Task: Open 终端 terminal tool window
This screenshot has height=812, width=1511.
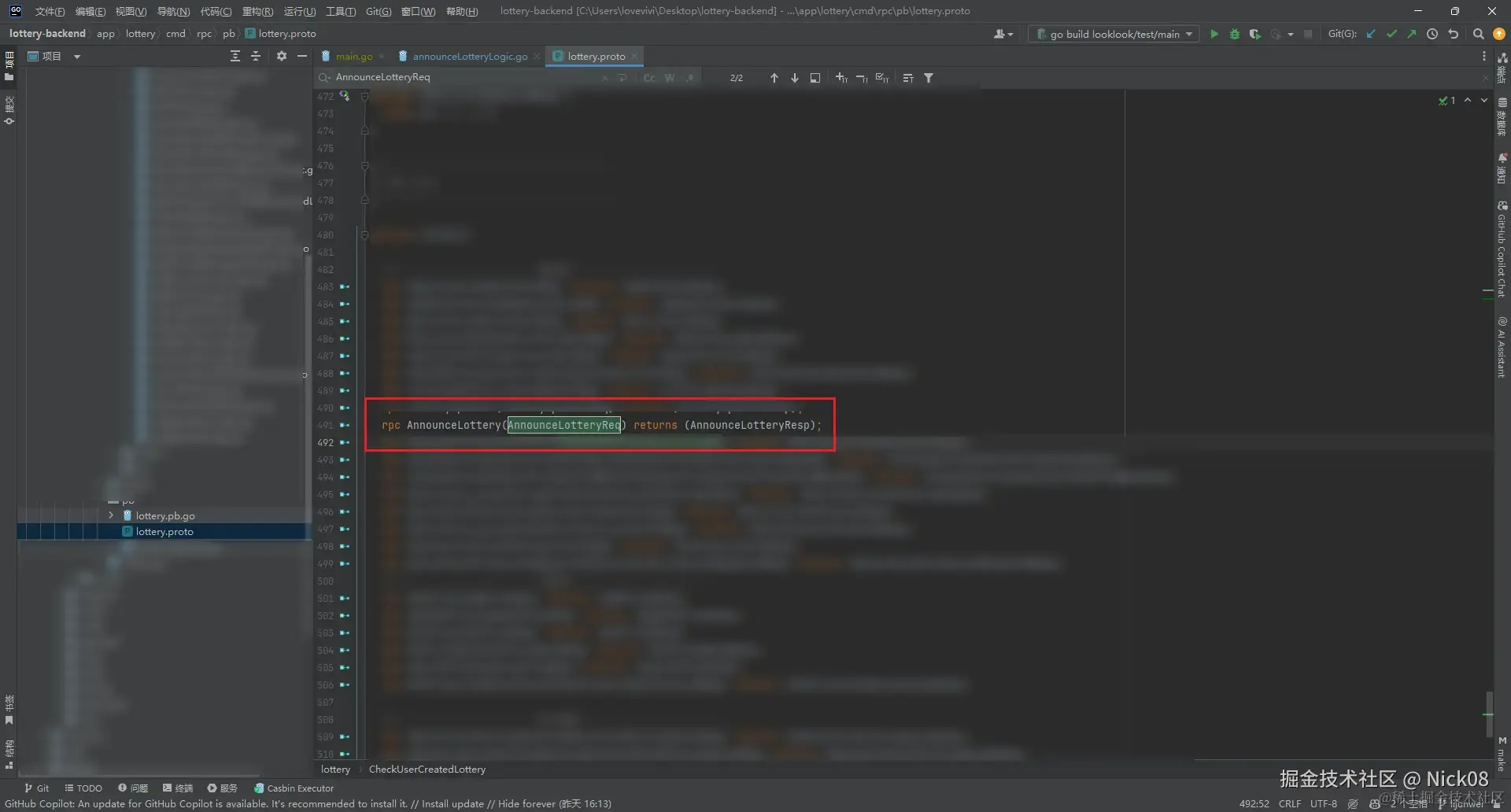Action: tap(178, 788)
